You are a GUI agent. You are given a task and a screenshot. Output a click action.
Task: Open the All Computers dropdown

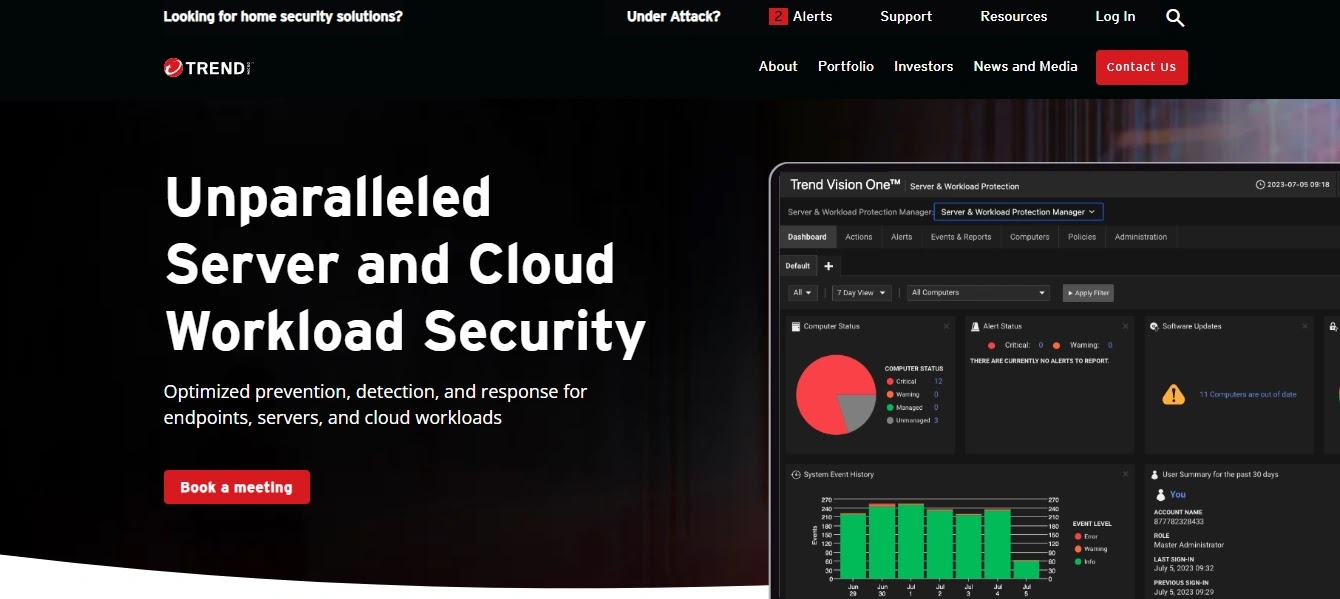tap(978, 293)
